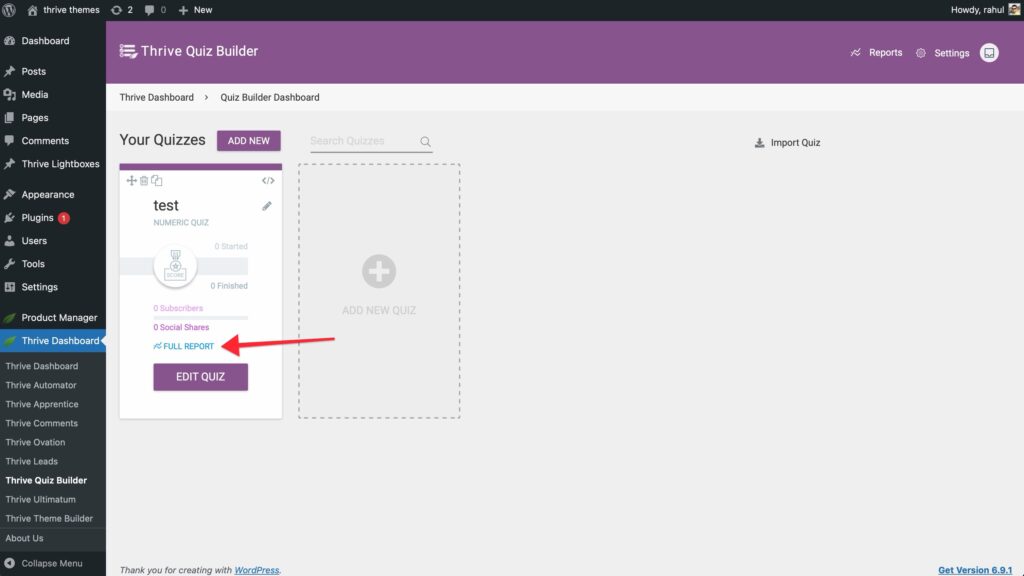Delete the test quiz with trash icon

click(144, 181)
